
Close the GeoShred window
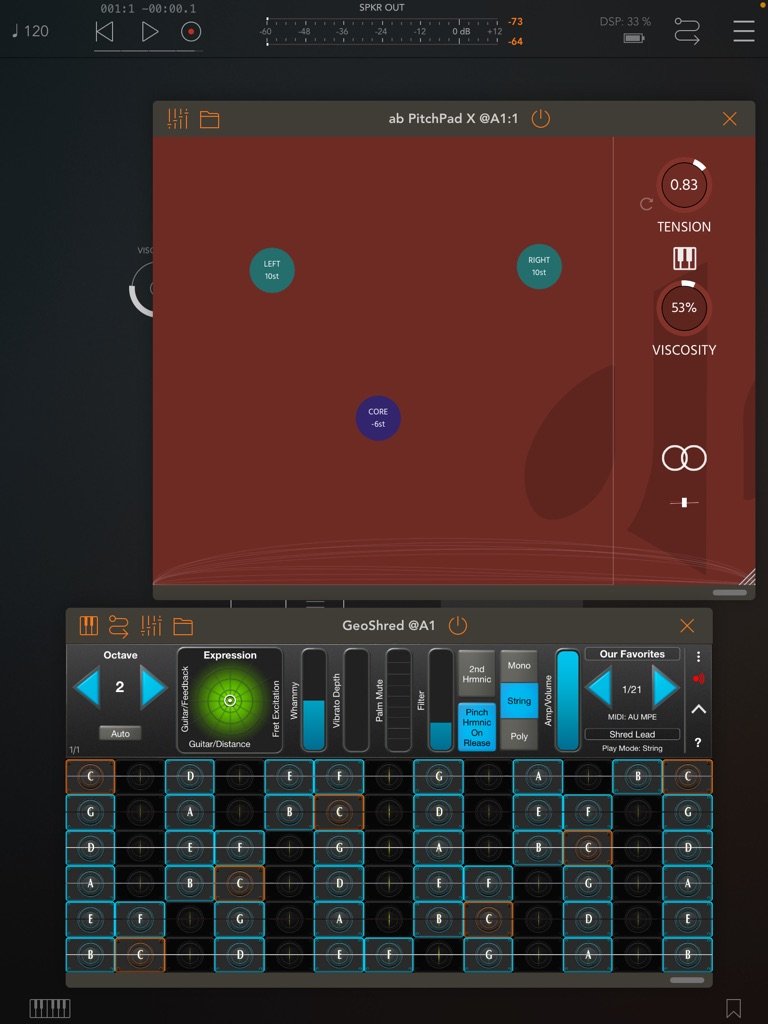click(687, 626)
